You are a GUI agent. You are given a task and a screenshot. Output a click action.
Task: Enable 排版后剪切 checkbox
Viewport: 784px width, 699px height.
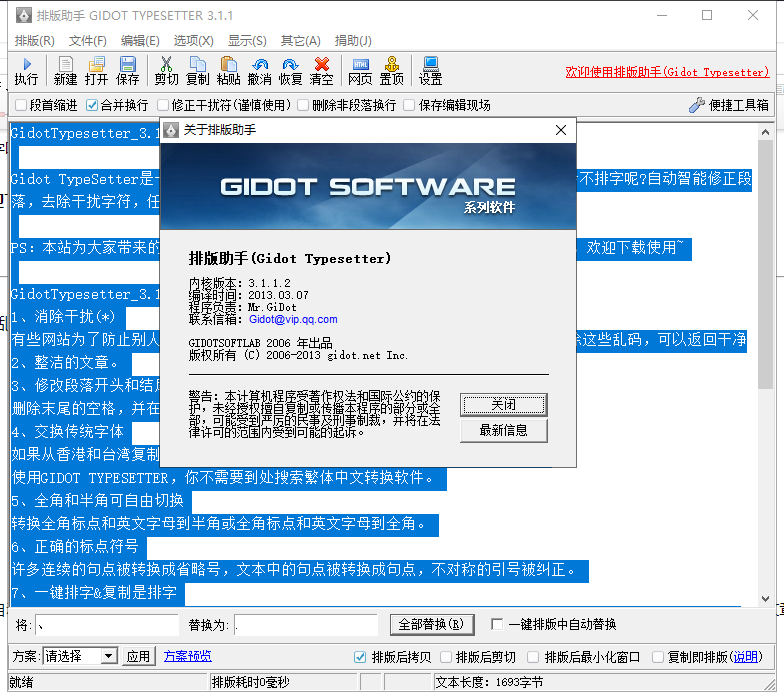pos(446,657)
